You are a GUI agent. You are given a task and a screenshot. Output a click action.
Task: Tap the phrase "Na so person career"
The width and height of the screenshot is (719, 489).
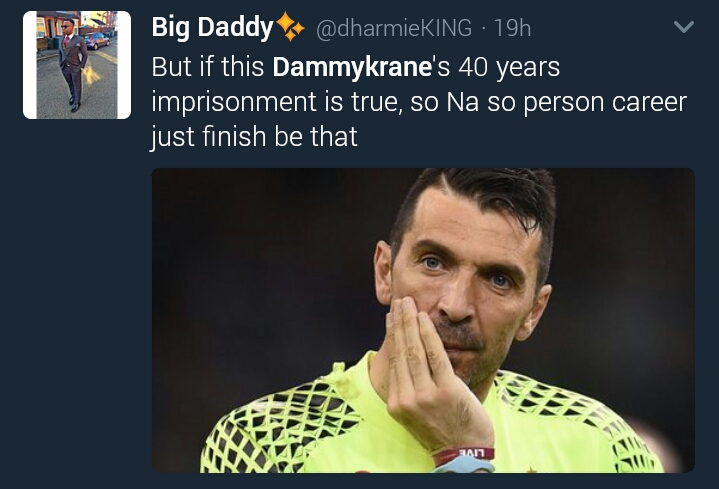click(561, 102)
